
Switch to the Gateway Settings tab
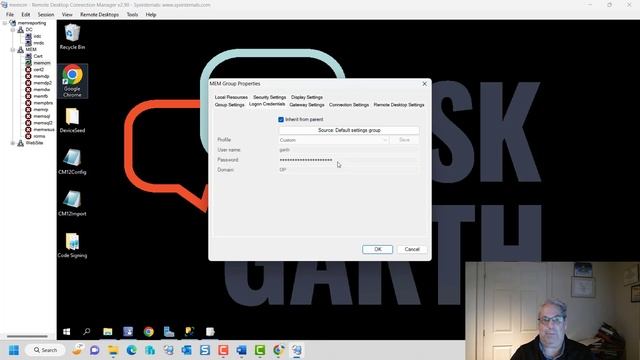(307, 105)
